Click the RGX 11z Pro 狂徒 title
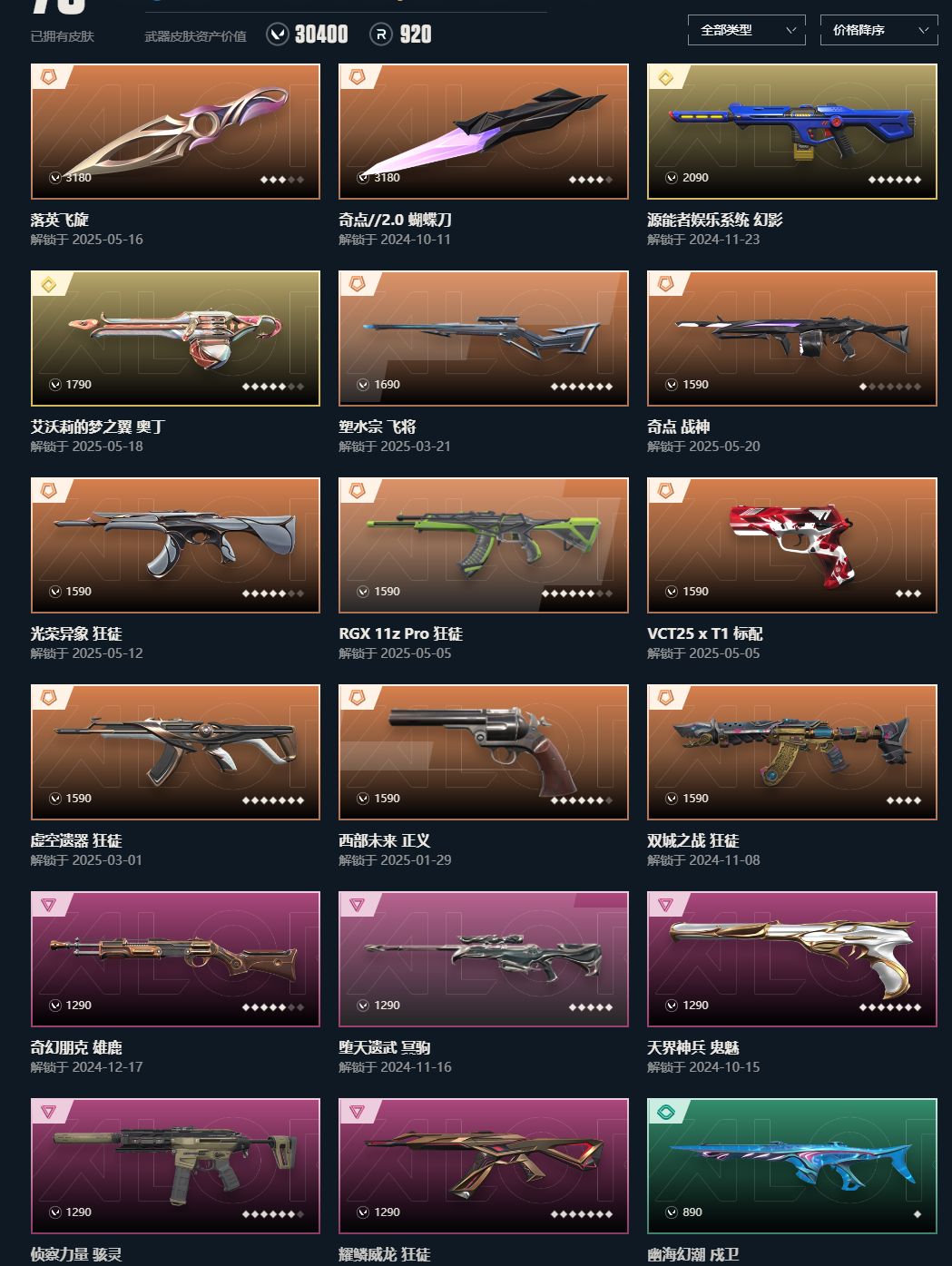The width and height of the screenshot is (952, 1266). 401,633
